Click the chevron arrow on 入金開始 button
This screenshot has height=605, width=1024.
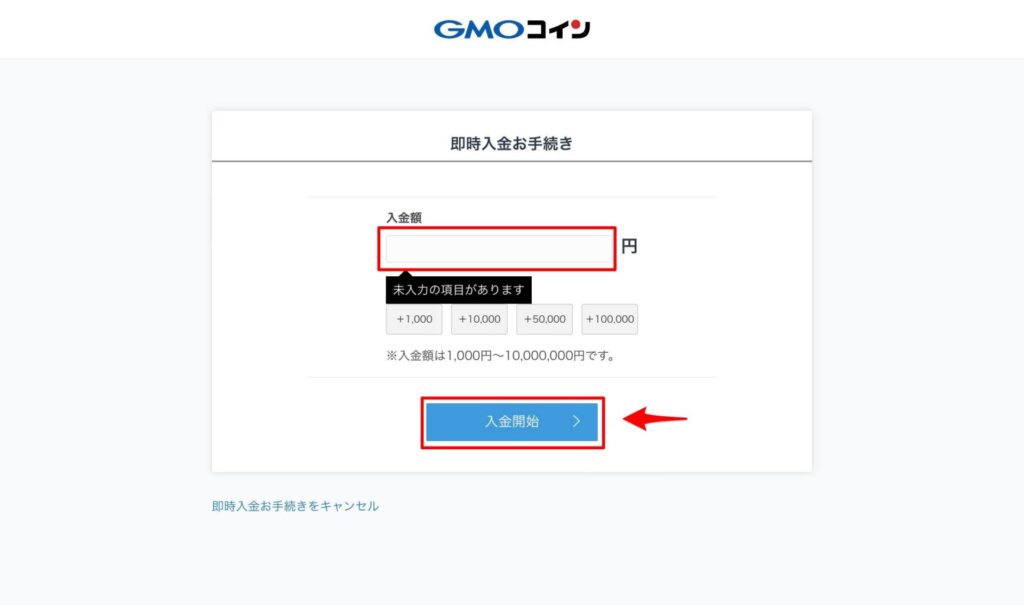[576, 421]
